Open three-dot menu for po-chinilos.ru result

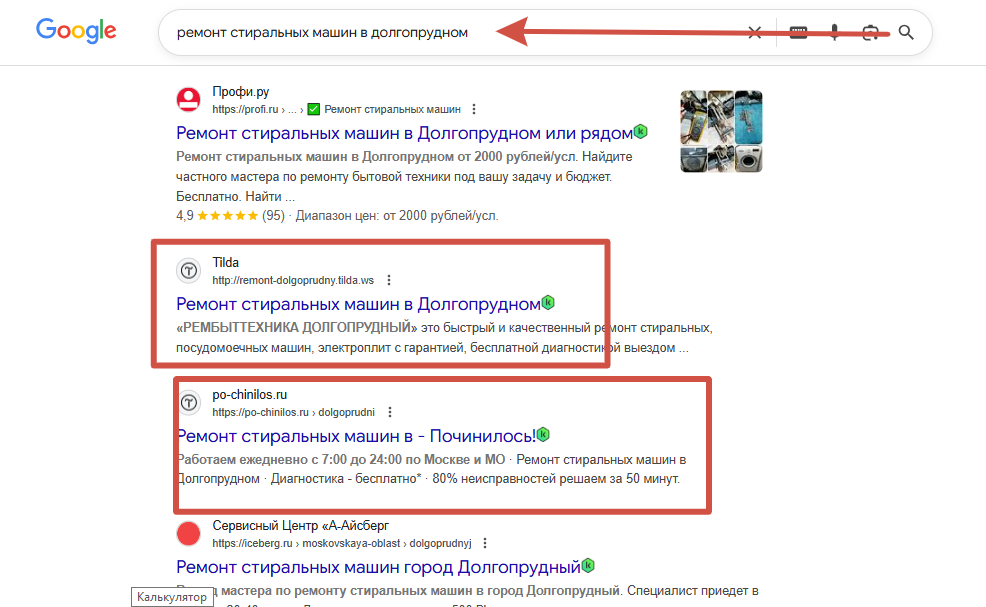click(x=390, y=412)
